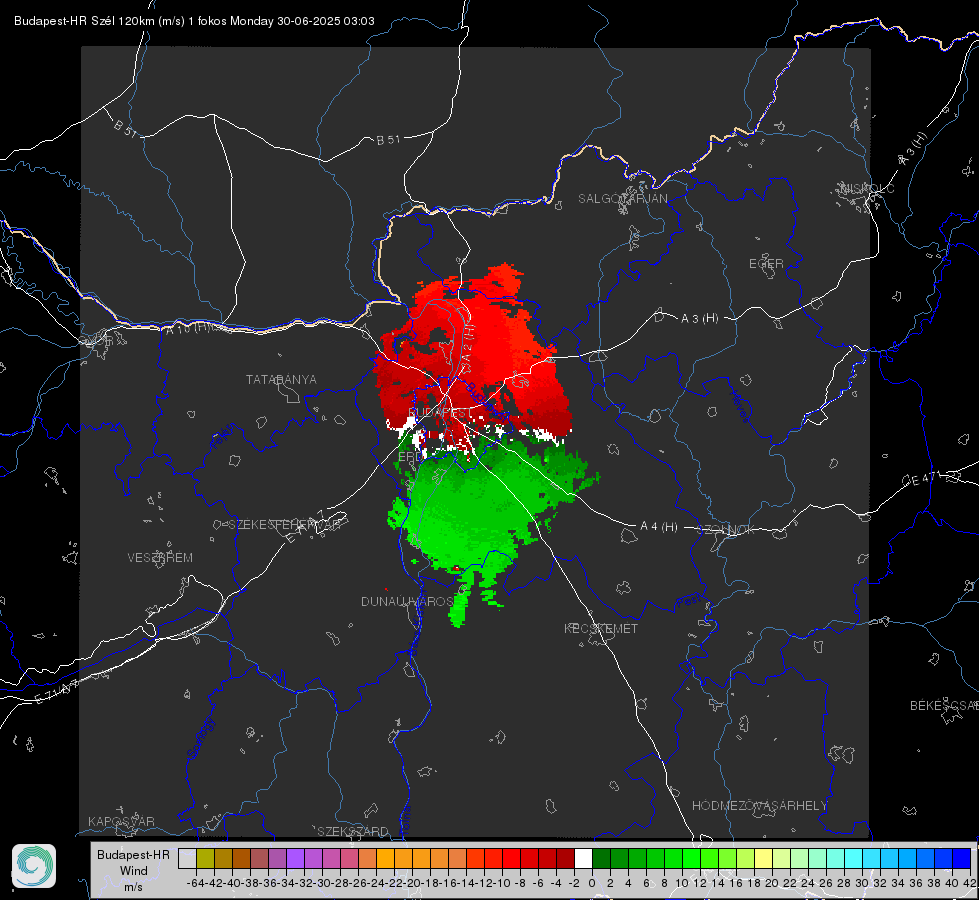Click the swirl logo icon at bottom left
This screenshot has width=979, height=900.
pos(34,866)
